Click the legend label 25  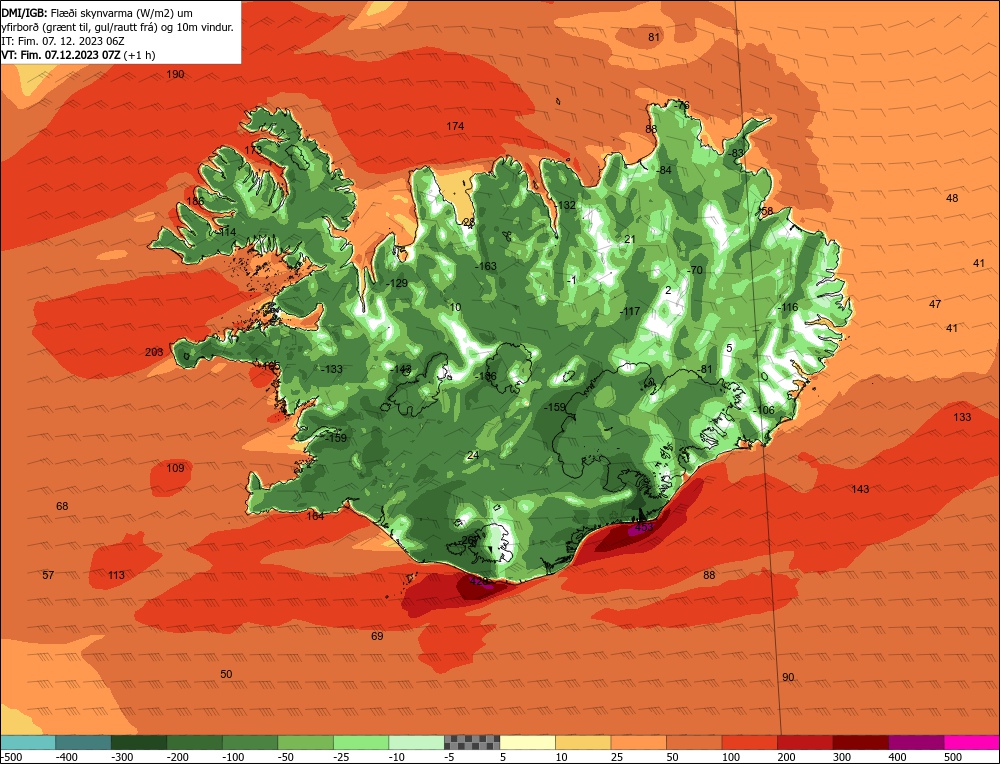click(617, 757)
